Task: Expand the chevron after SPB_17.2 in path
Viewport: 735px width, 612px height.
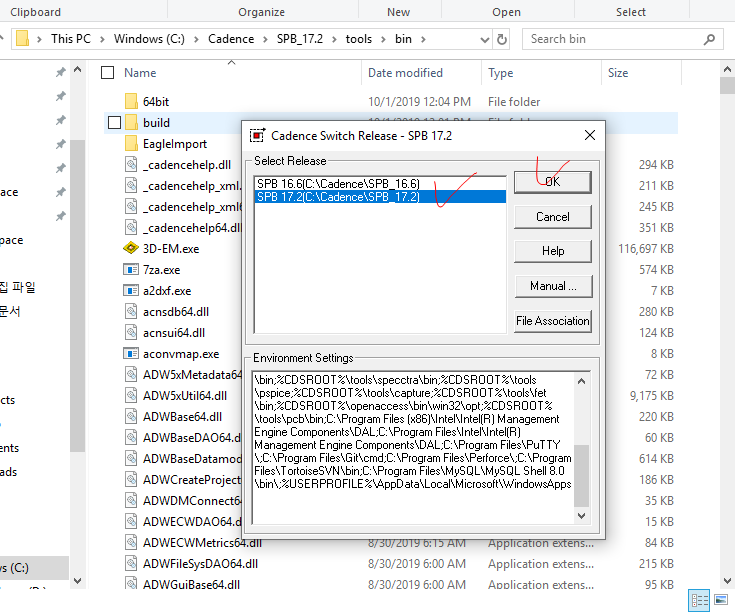Action: (334, 39)
